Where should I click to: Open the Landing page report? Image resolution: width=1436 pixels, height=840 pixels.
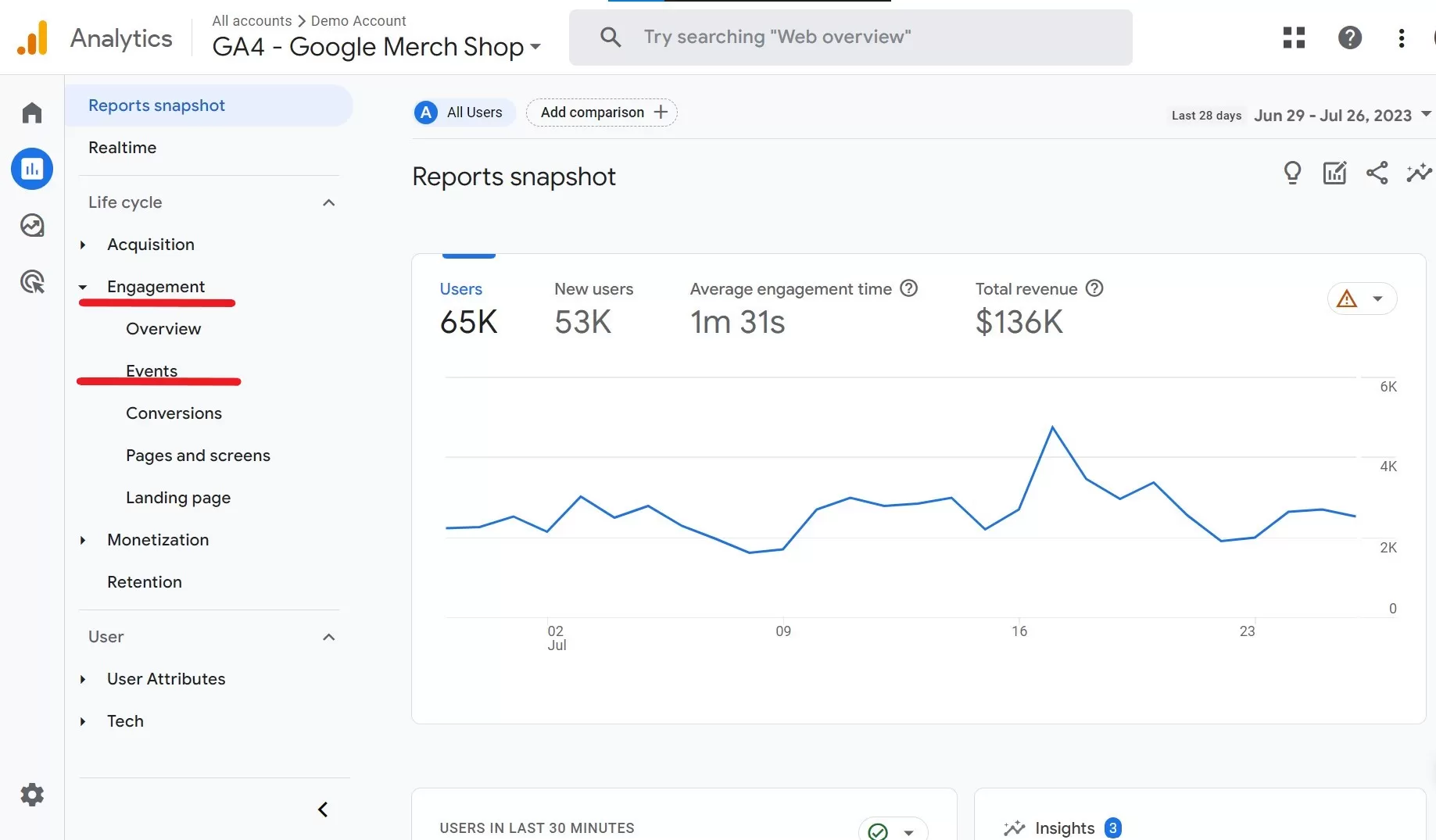point(178,498)
